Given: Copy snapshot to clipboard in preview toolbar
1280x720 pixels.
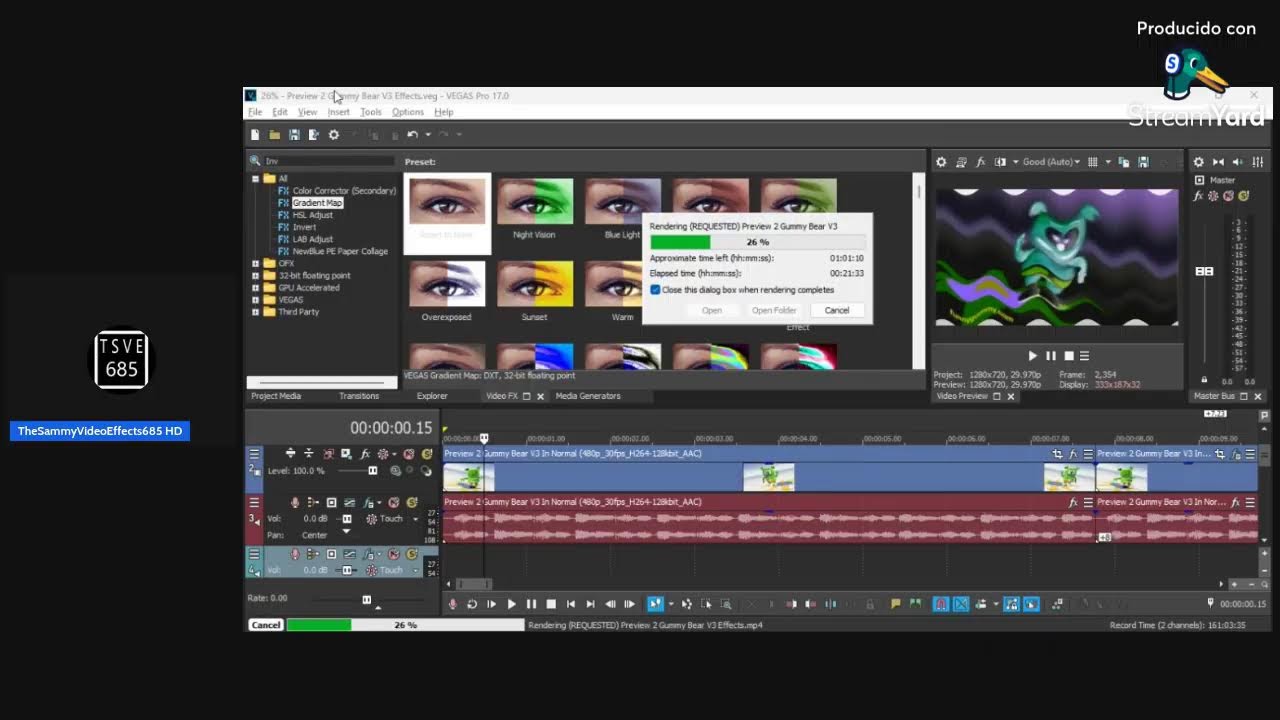Looking at the screenshot, I should click(x=1124, y=162).
